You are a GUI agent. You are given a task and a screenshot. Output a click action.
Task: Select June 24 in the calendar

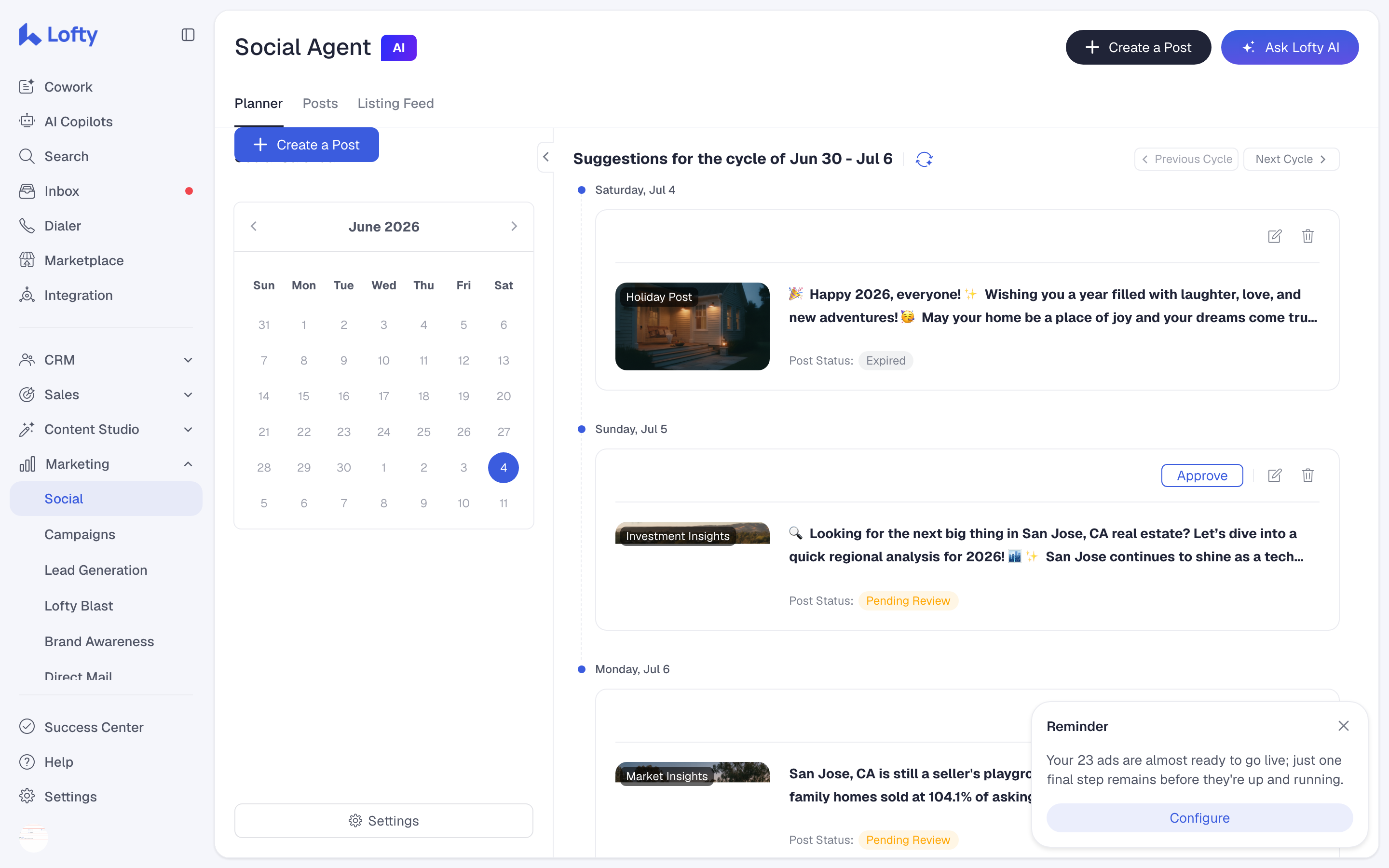click(383, 432)
